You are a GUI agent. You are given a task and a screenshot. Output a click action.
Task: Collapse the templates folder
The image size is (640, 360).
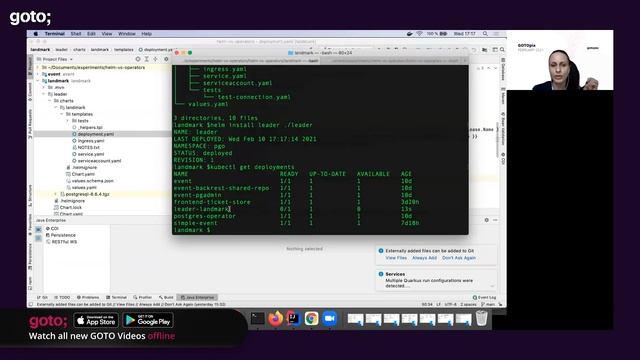tap(62, 114)
